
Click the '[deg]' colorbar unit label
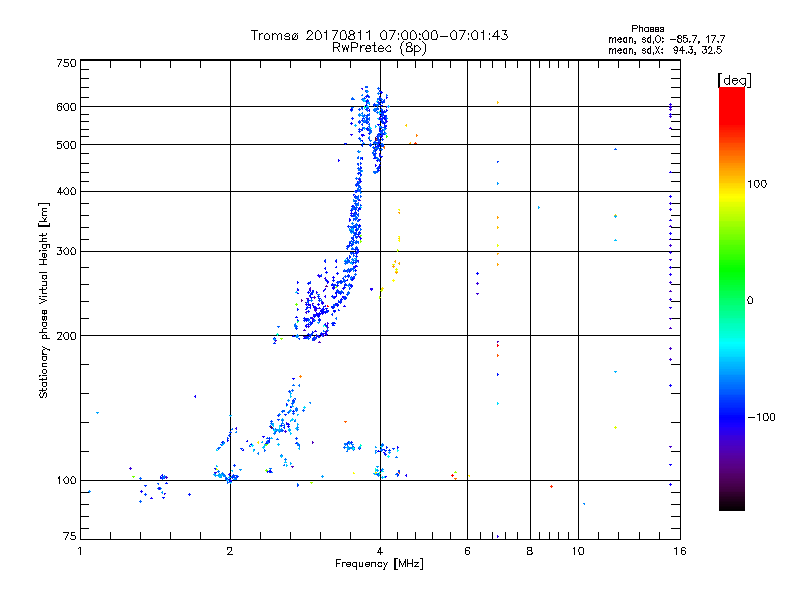pos(734,81)
